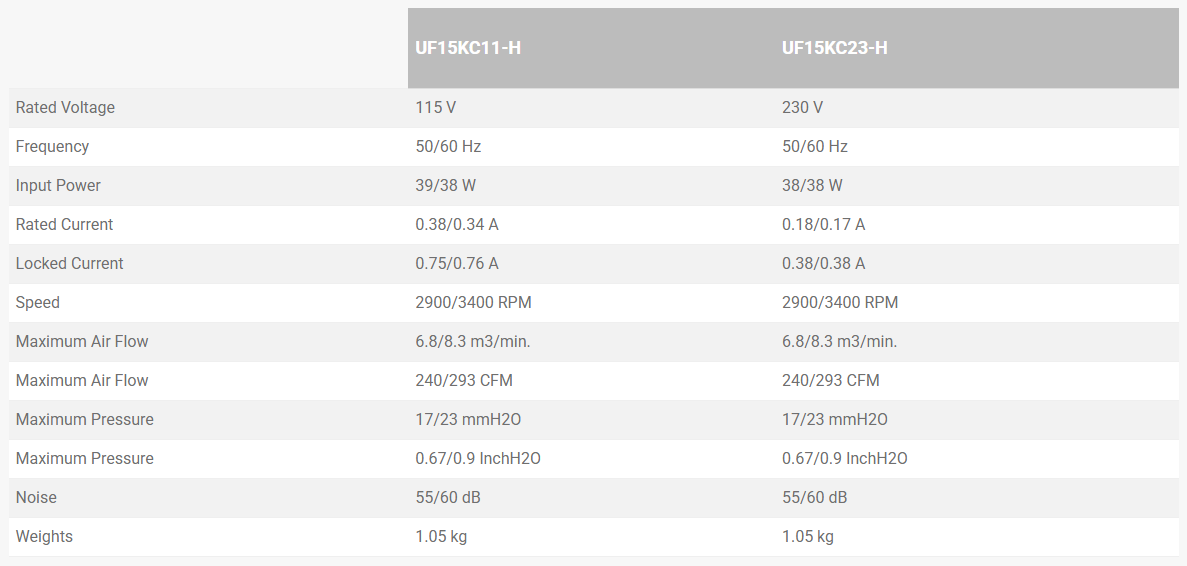Click the 230 V voltage value
The height and width of the screenshot is (566, 1187).
tap(802, 107)
